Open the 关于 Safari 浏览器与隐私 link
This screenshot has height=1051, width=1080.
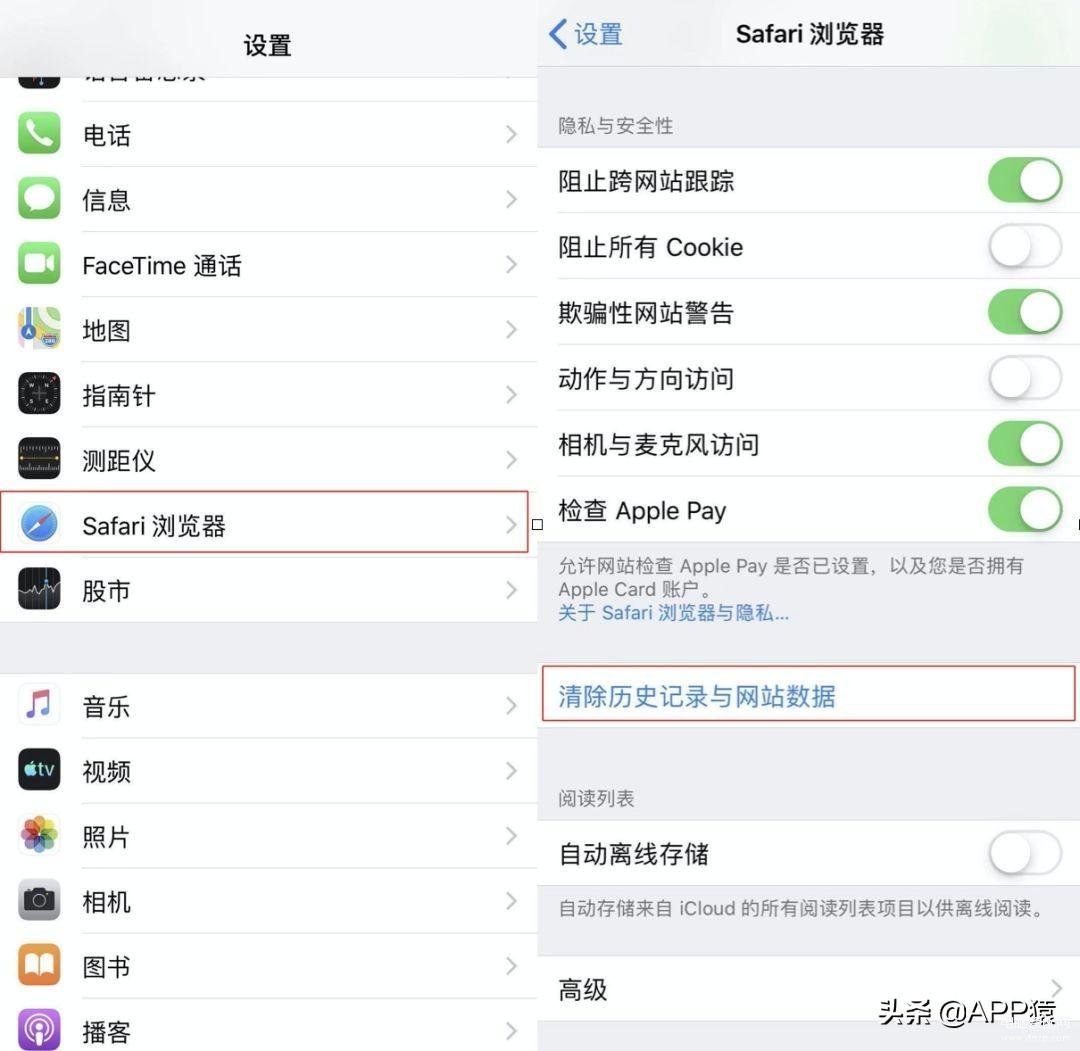674,612
